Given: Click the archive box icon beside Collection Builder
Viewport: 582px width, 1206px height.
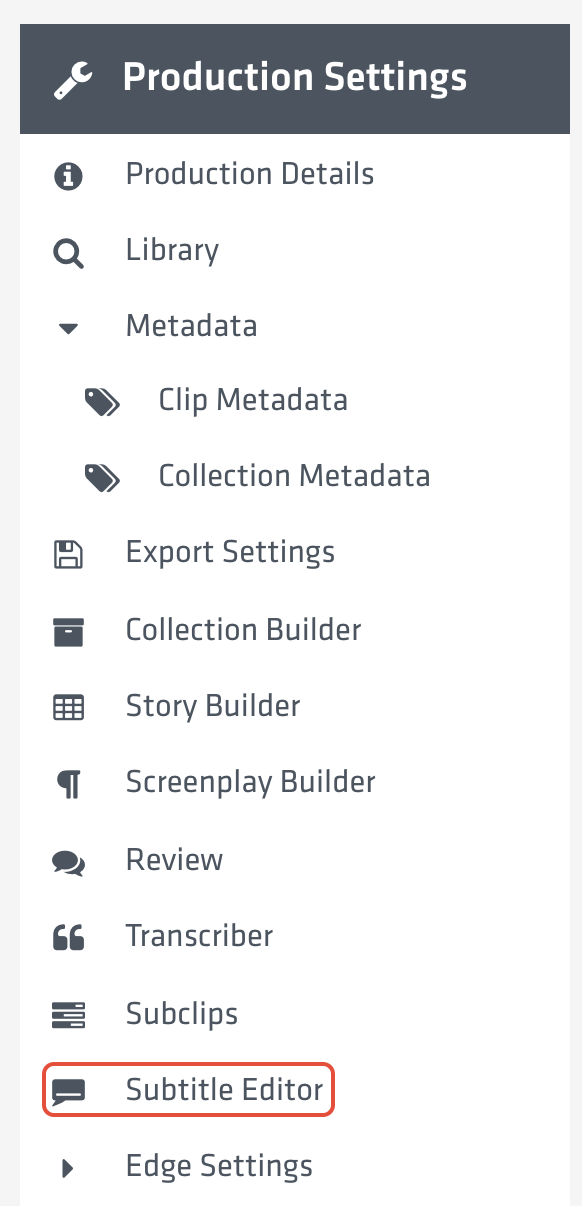Looking at the screenshot, I should pyautogui.click(x=68, y=630).
